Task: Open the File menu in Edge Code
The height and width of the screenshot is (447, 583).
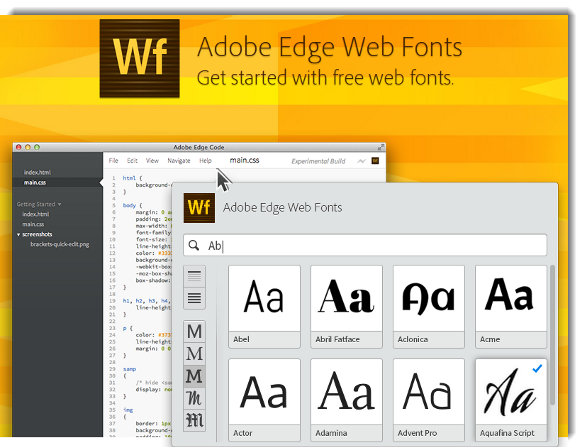Action: (113, 161)
